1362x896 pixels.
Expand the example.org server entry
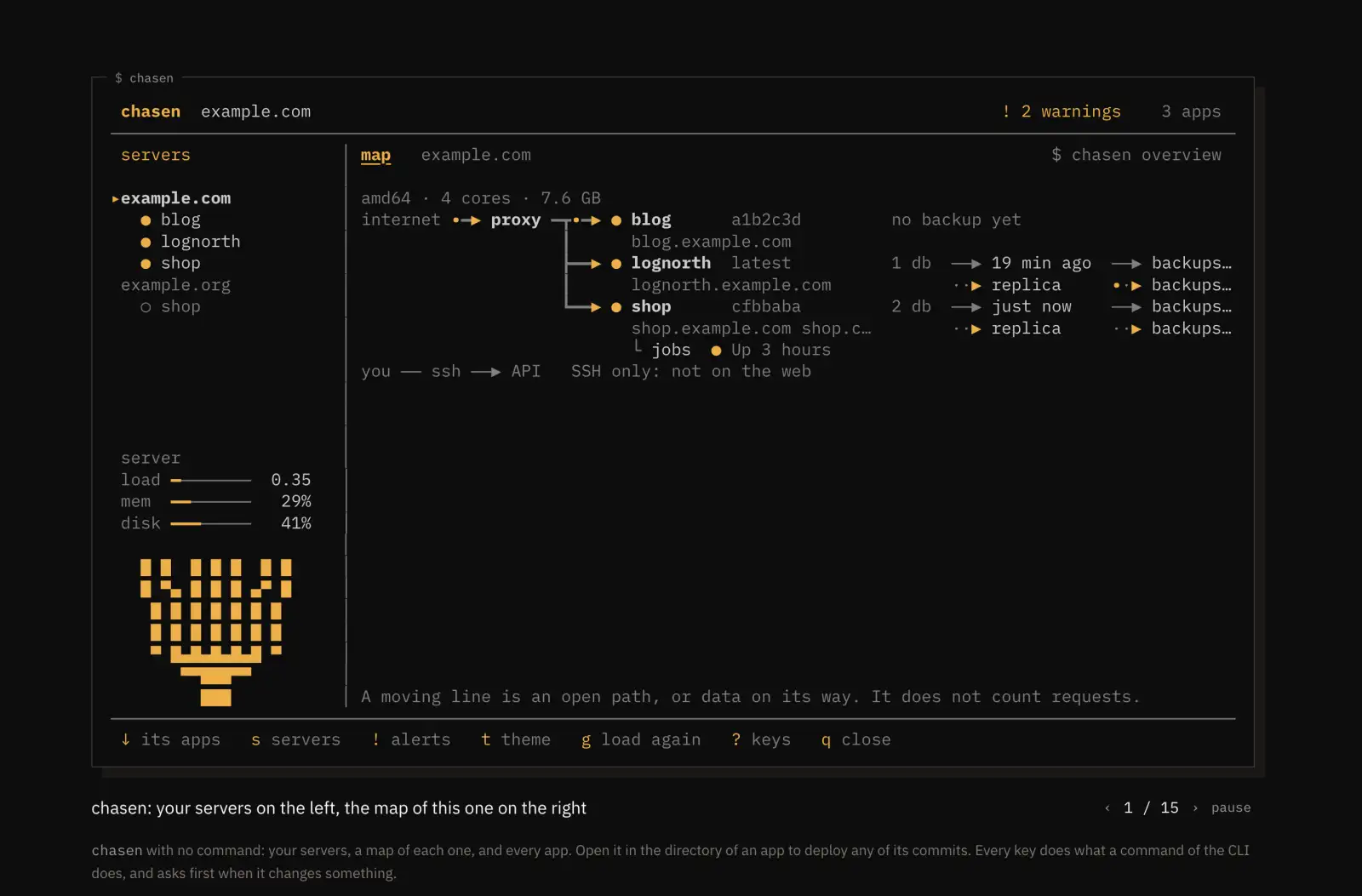click(175, 285)
